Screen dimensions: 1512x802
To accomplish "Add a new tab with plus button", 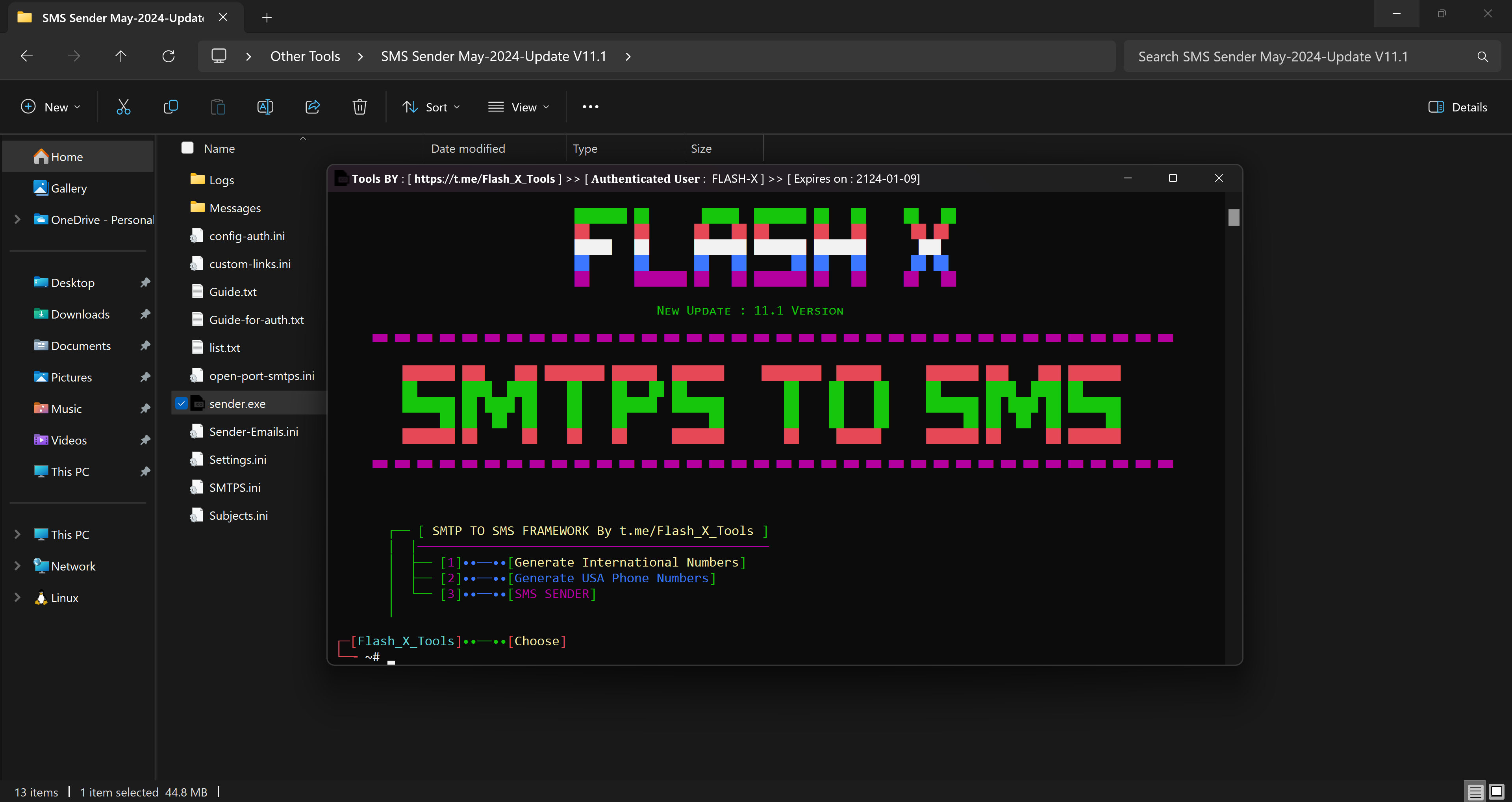I will coord(267,18).
